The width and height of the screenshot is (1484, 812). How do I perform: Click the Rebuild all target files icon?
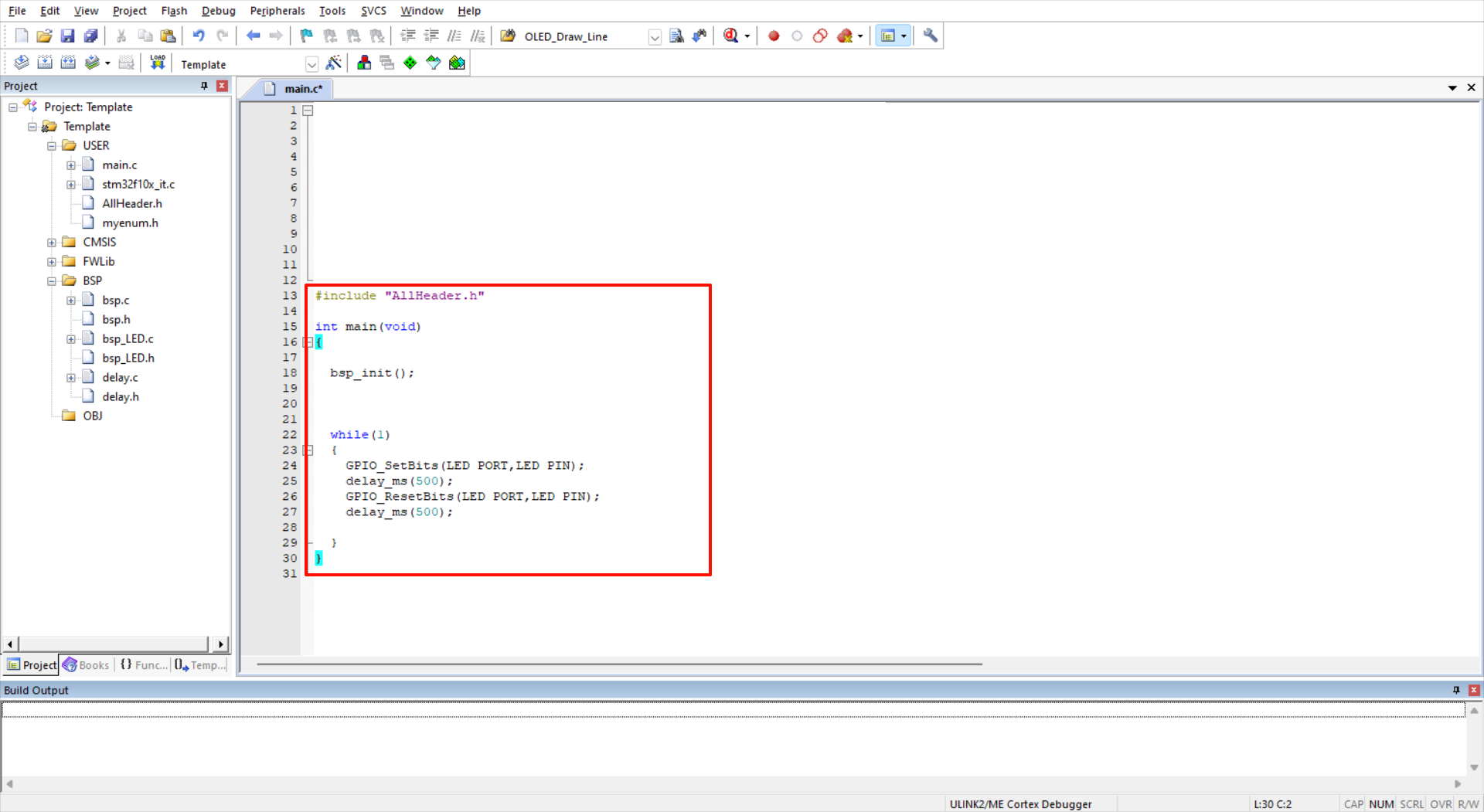click(68, 63)
